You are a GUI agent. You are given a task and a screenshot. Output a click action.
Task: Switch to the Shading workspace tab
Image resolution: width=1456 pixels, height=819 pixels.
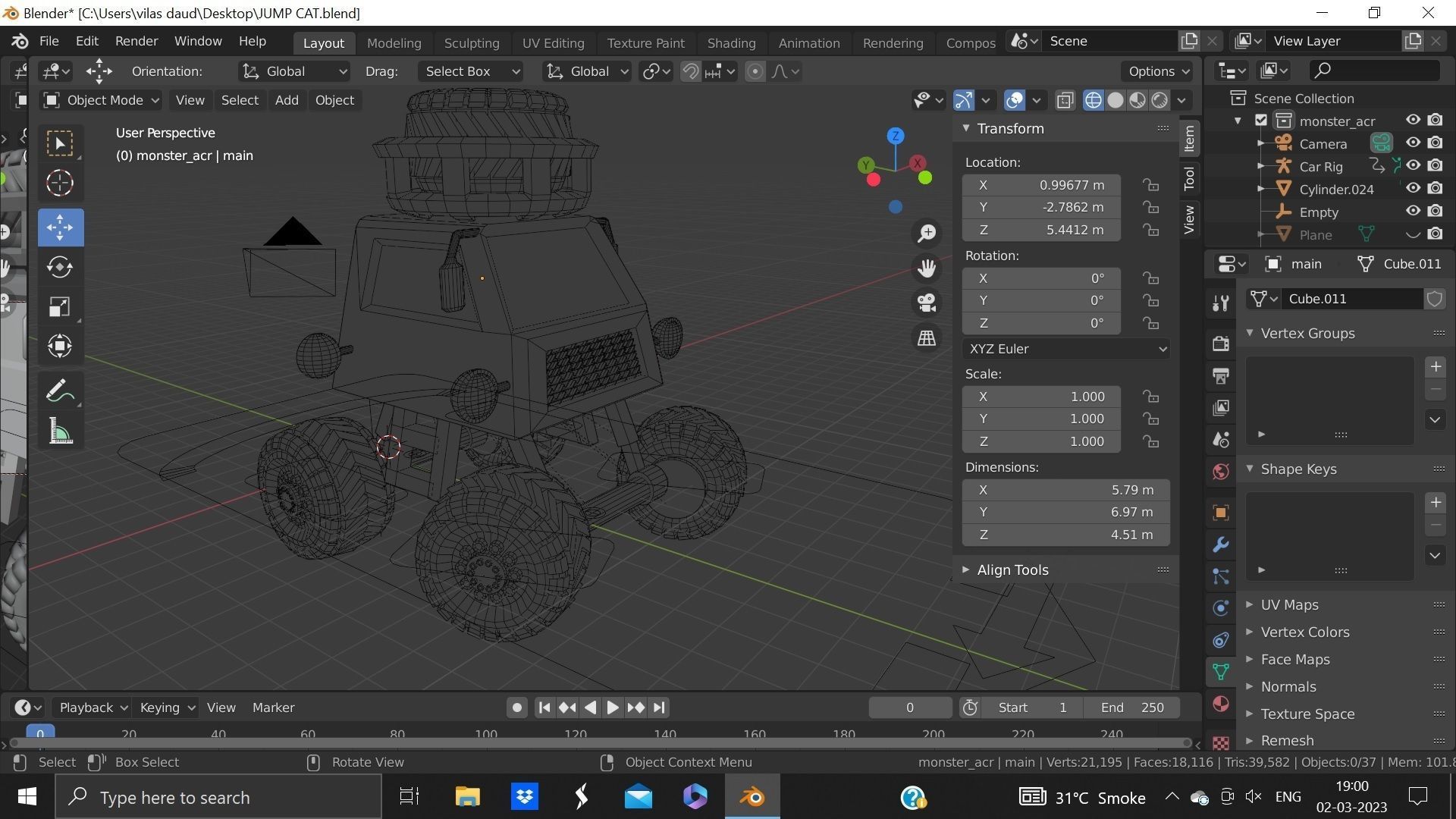click(x=730, y=42)
